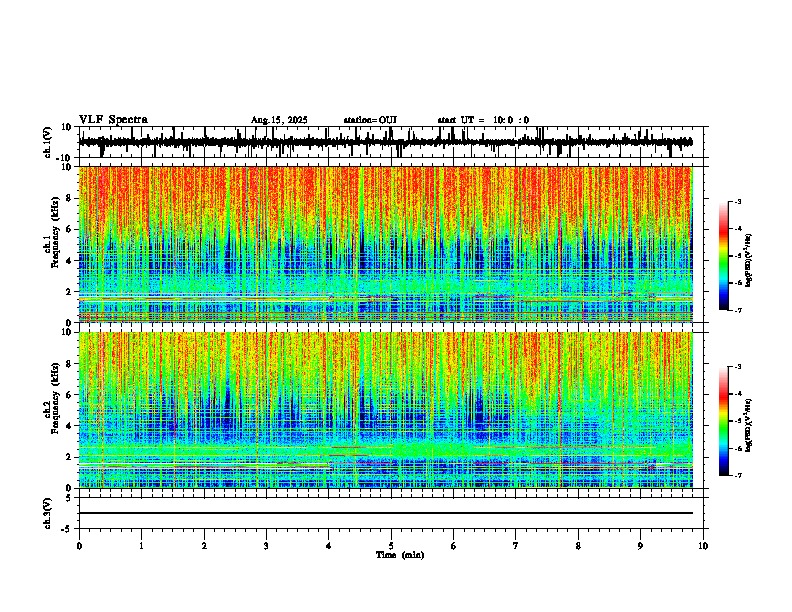Click the ch.1 "Frequency (kHz)" axis label
This screenshot has width=792, height=612.
point(55,232)
